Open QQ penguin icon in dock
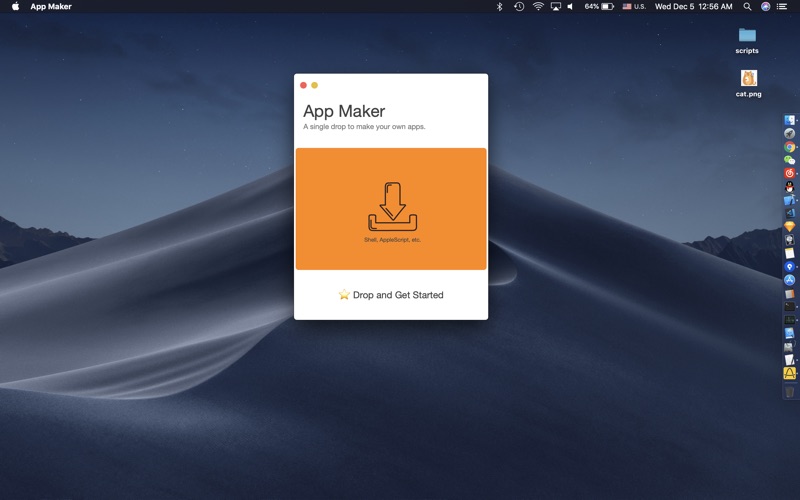Image resolution: width=800 pixels, height=500 pixels. tap(789, 187)
